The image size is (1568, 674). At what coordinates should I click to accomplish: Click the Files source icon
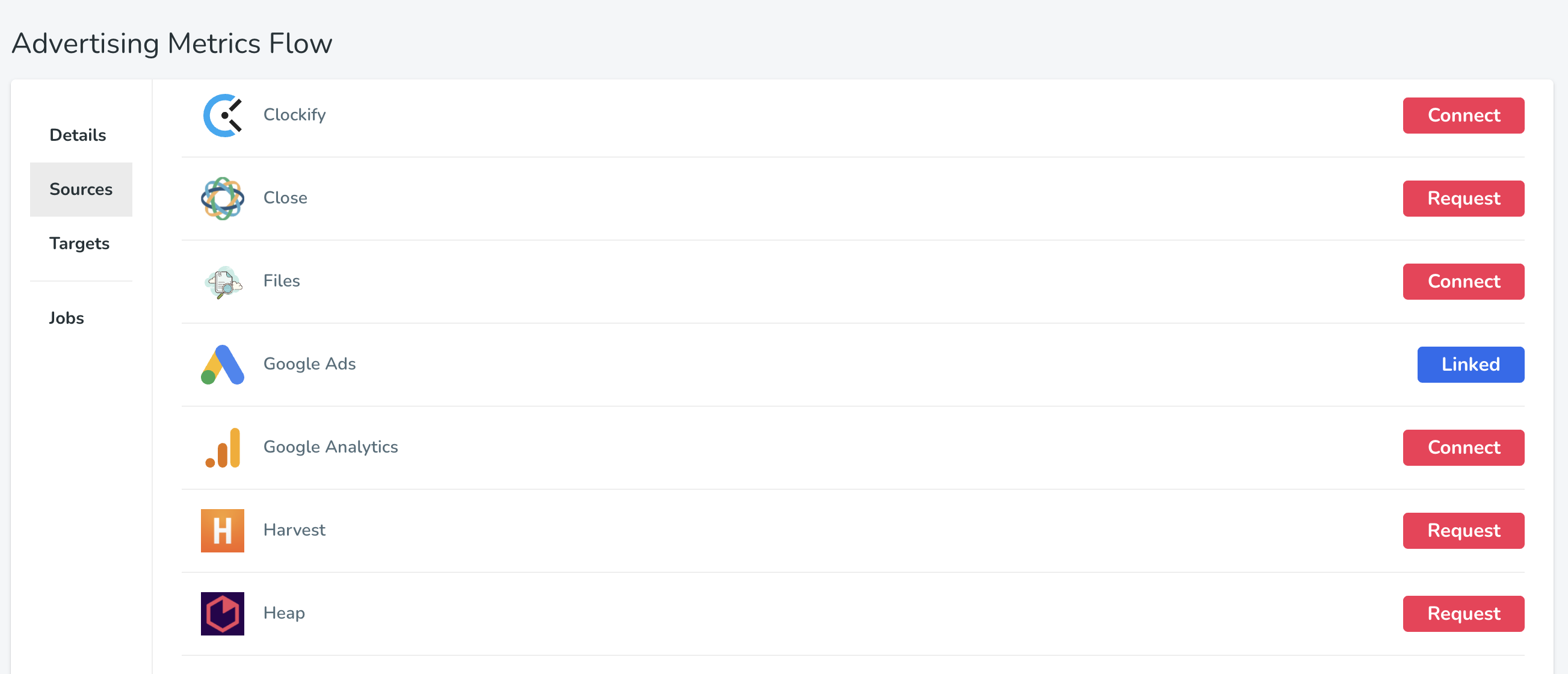pos(222,281)
